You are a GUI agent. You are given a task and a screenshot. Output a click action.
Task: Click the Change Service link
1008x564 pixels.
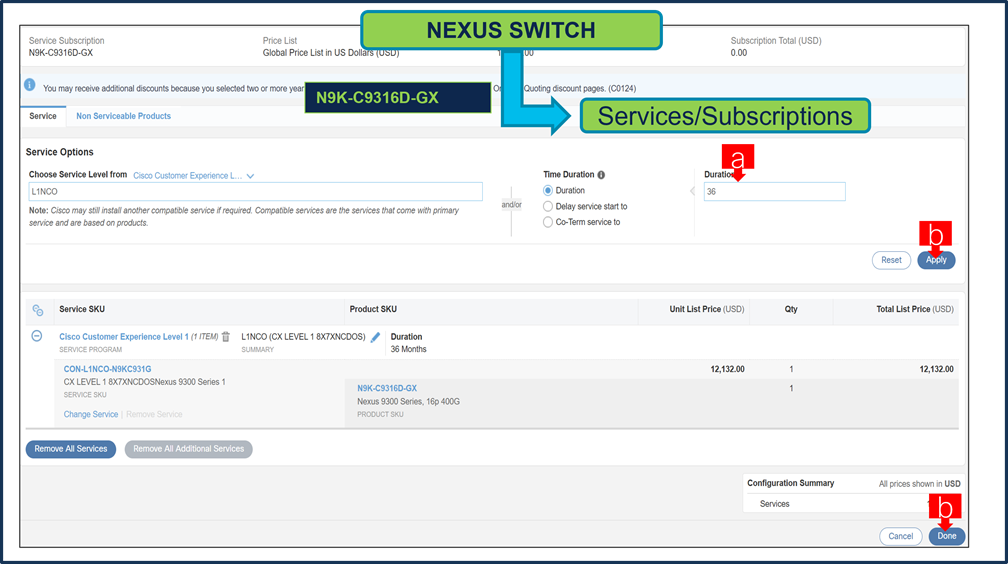[x=91, y=414]
